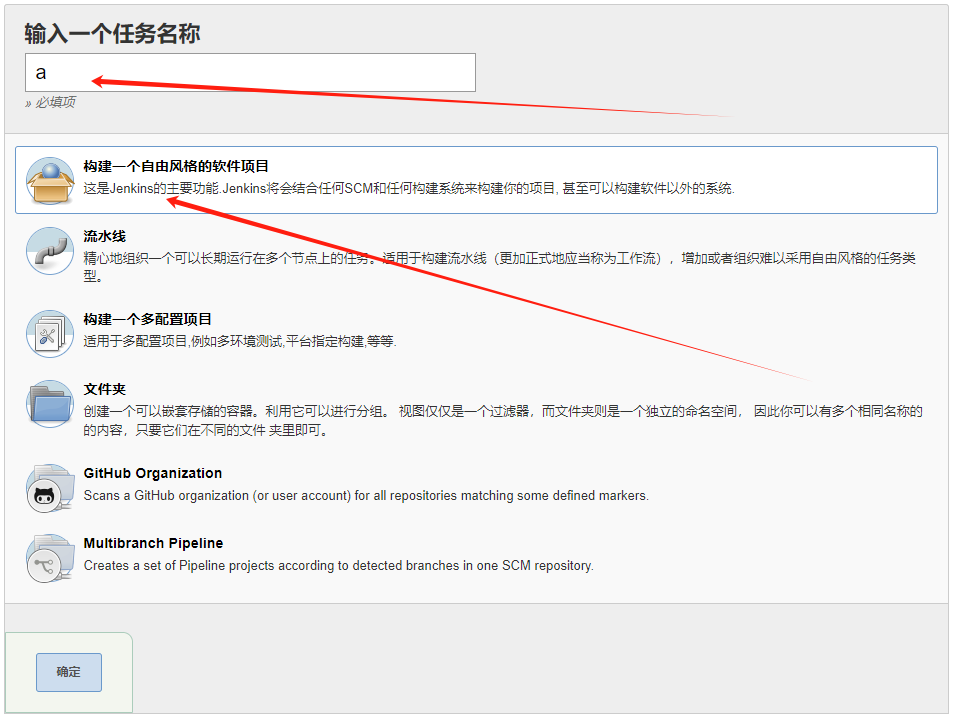
Task: Select the freestyle software project box icon
Action: (x=50, y=181)
